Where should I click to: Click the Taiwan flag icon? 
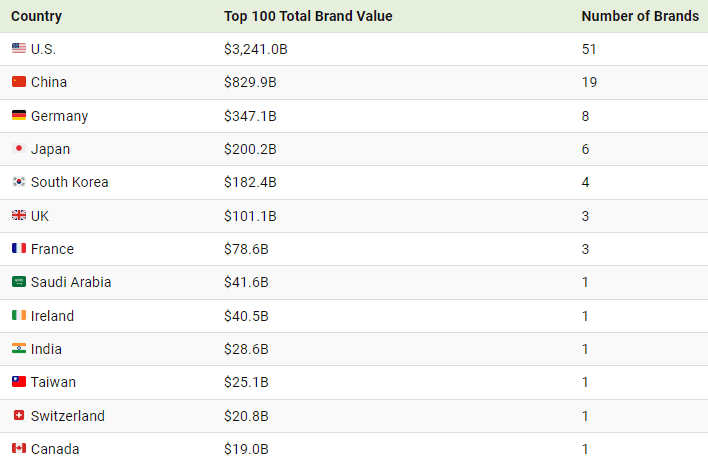tap(19, 382)
